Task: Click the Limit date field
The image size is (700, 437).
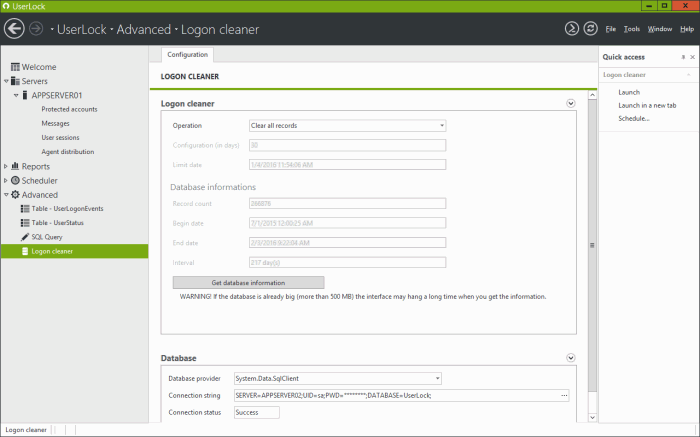Action: (347, 165)
